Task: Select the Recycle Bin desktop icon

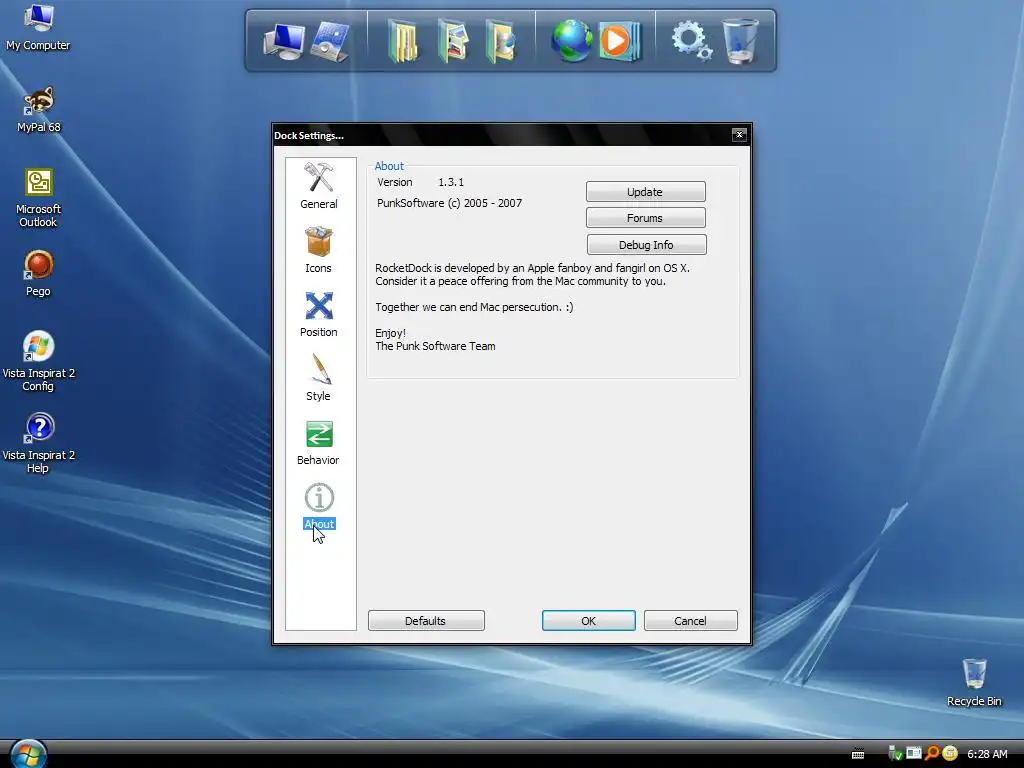Action: coord(974,682)
